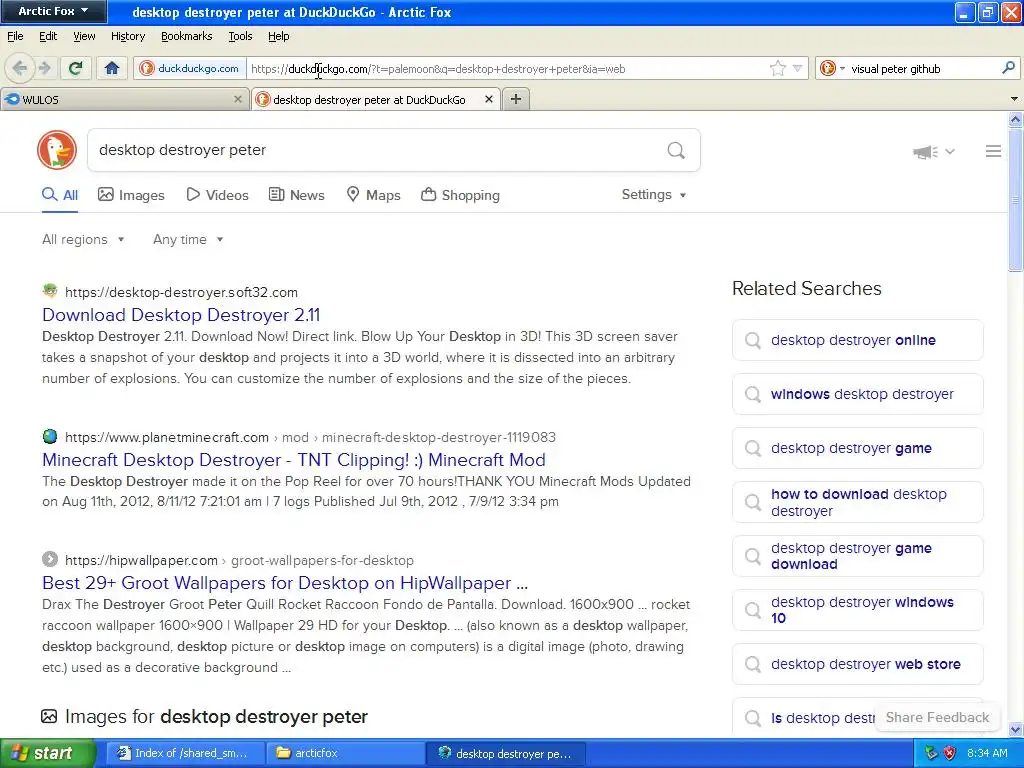Viewport: 1024px width, 768px height.
Task: Expand the Settings dropdown
Action: (x=654, y=195)
